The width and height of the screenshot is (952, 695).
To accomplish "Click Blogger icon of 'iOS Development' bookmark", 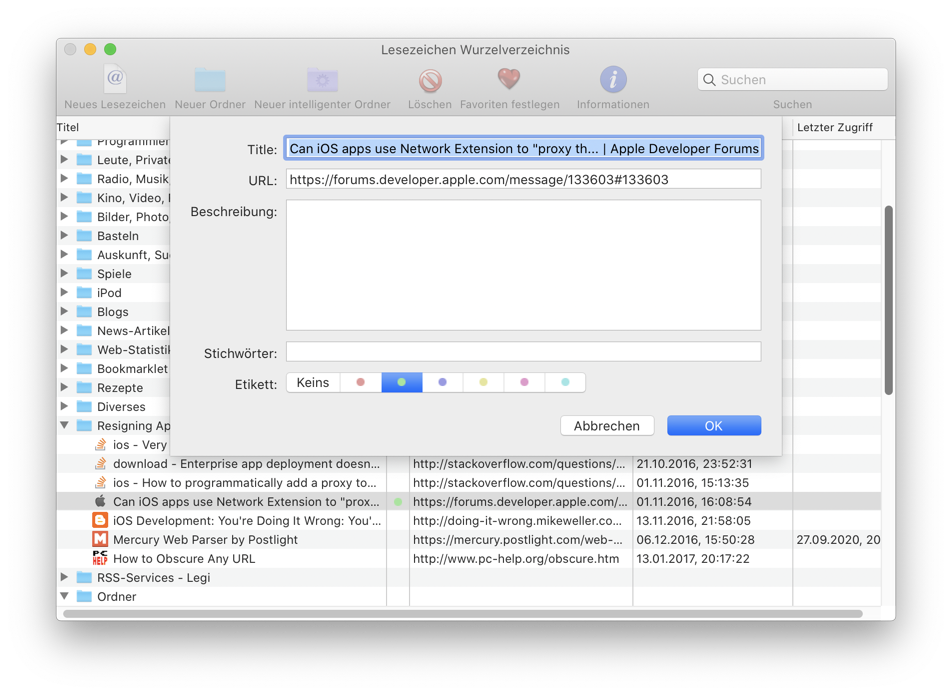I will (x=100, y=520).
